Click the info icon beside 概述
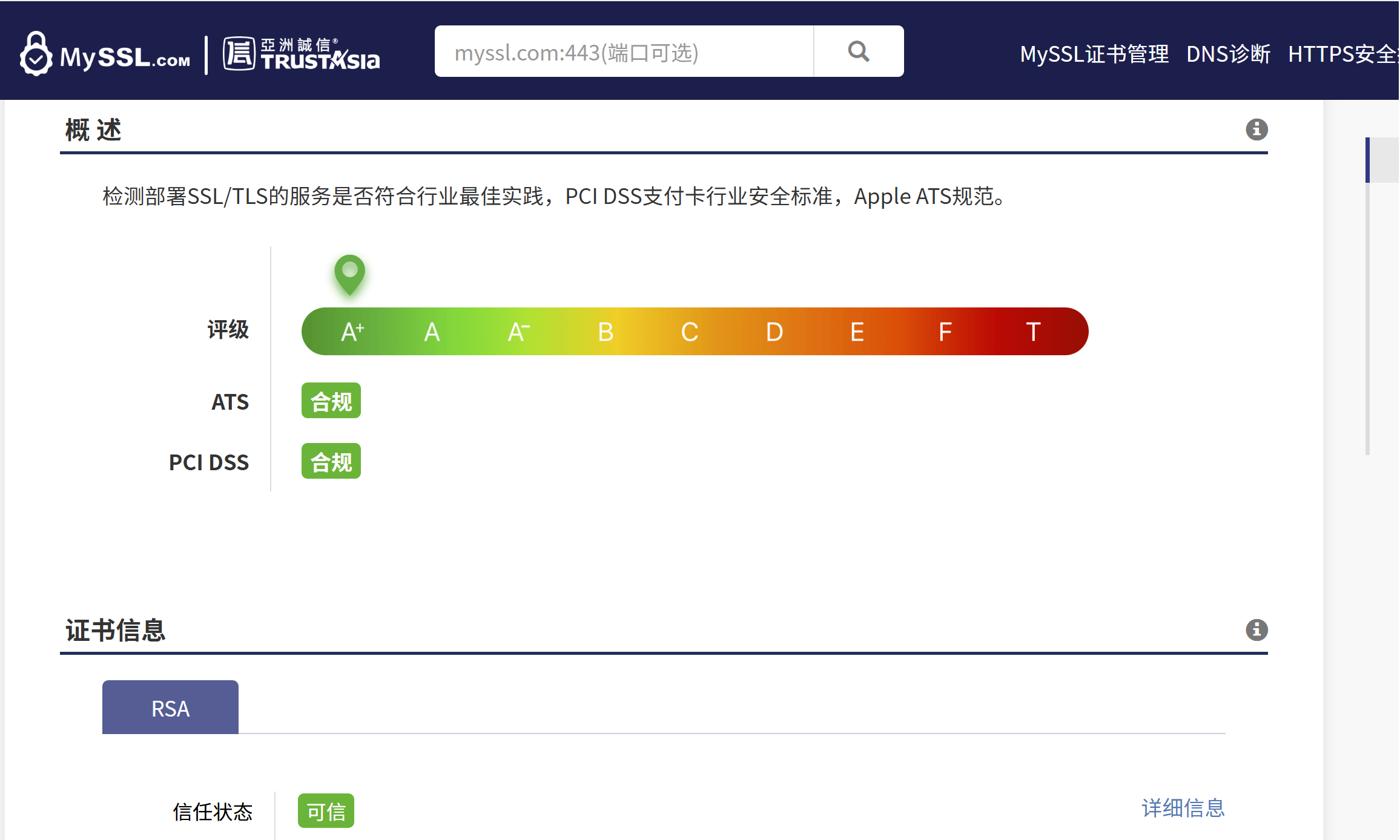 [1256, 129]
